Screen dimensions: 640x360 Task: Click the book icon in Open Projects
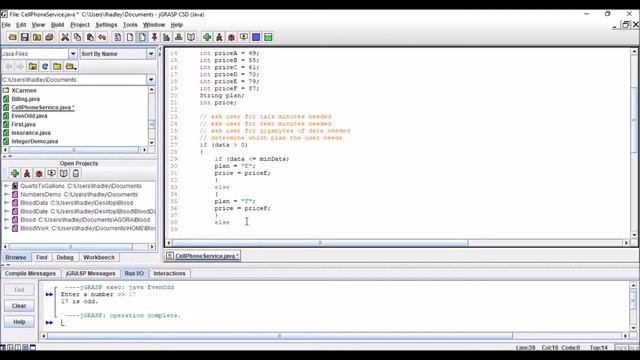tap(64, 173)
